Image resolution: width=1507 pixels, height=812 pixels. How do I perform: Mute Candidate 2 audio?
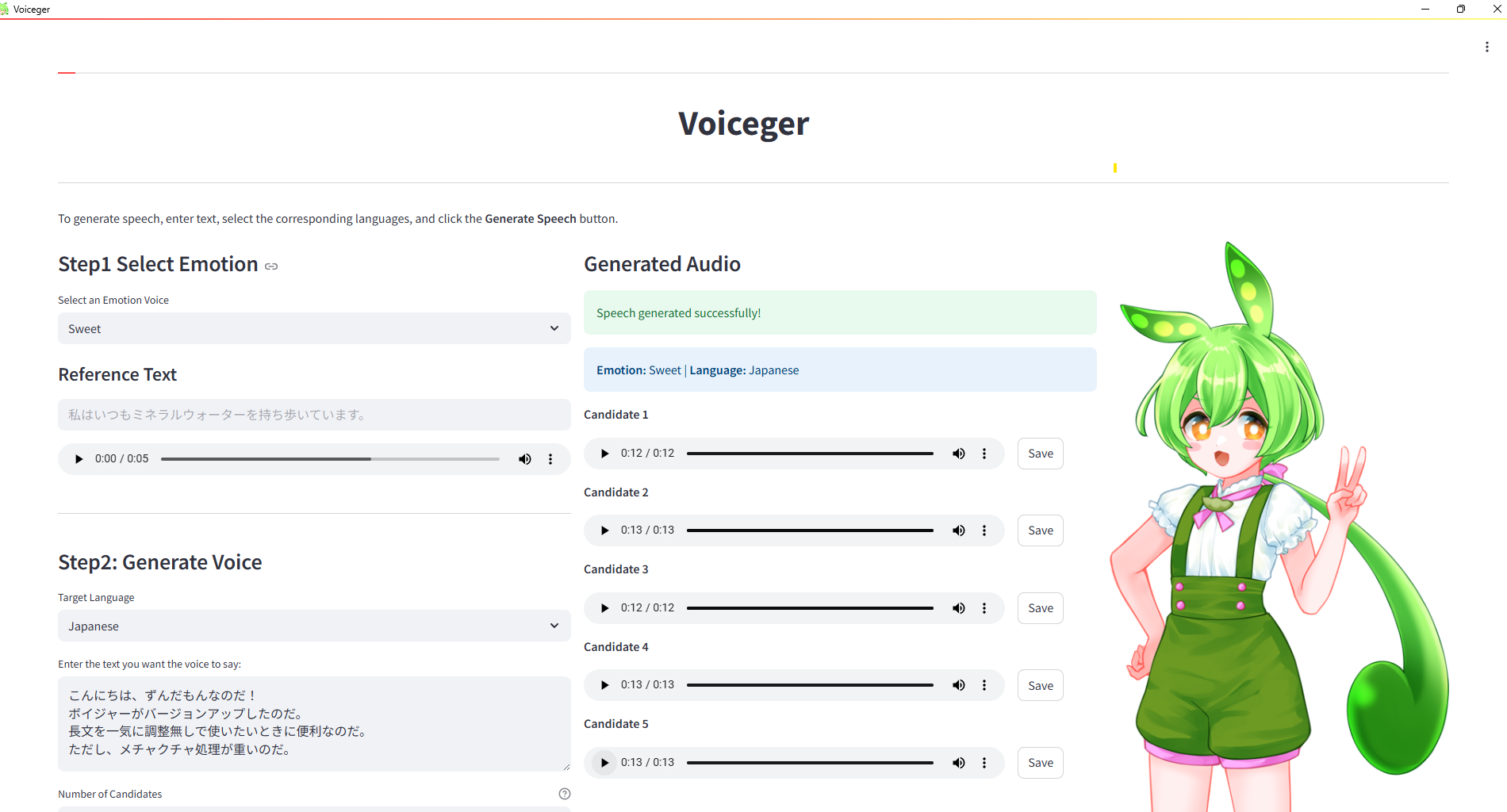pos(958,530)
